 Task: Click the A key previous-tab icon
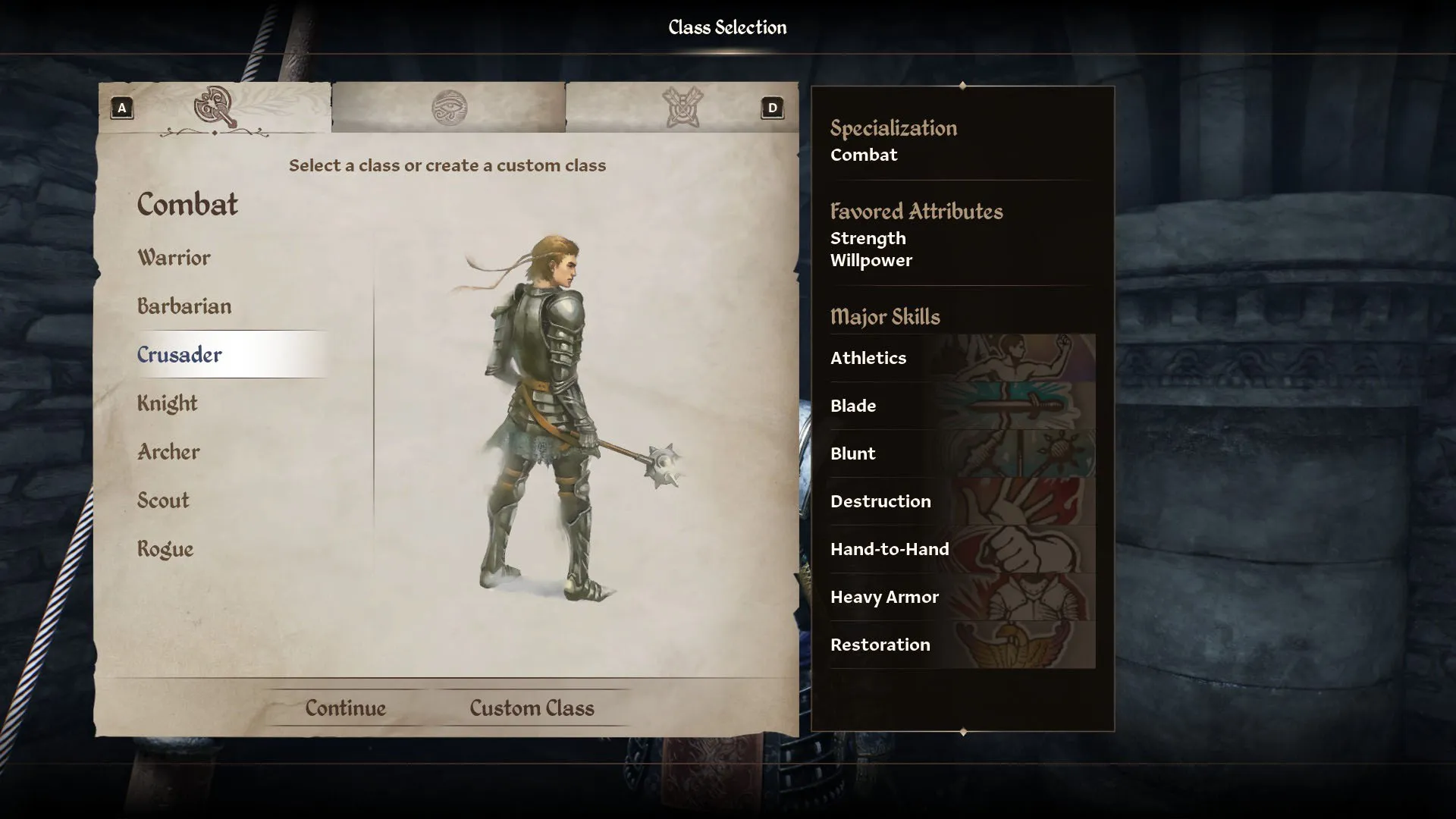click(122, 108)
